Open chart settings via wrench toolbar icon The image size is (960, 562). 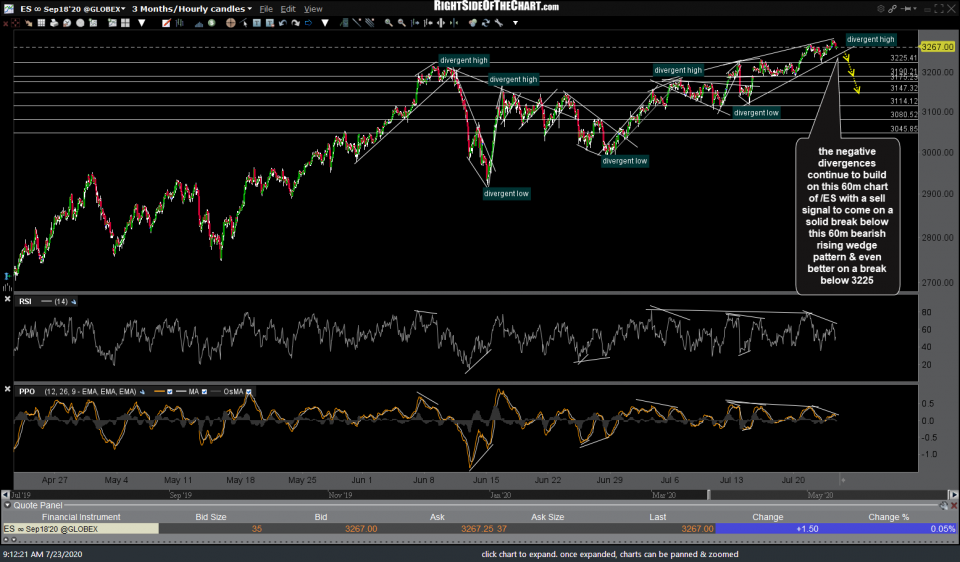tap(498, 23)
